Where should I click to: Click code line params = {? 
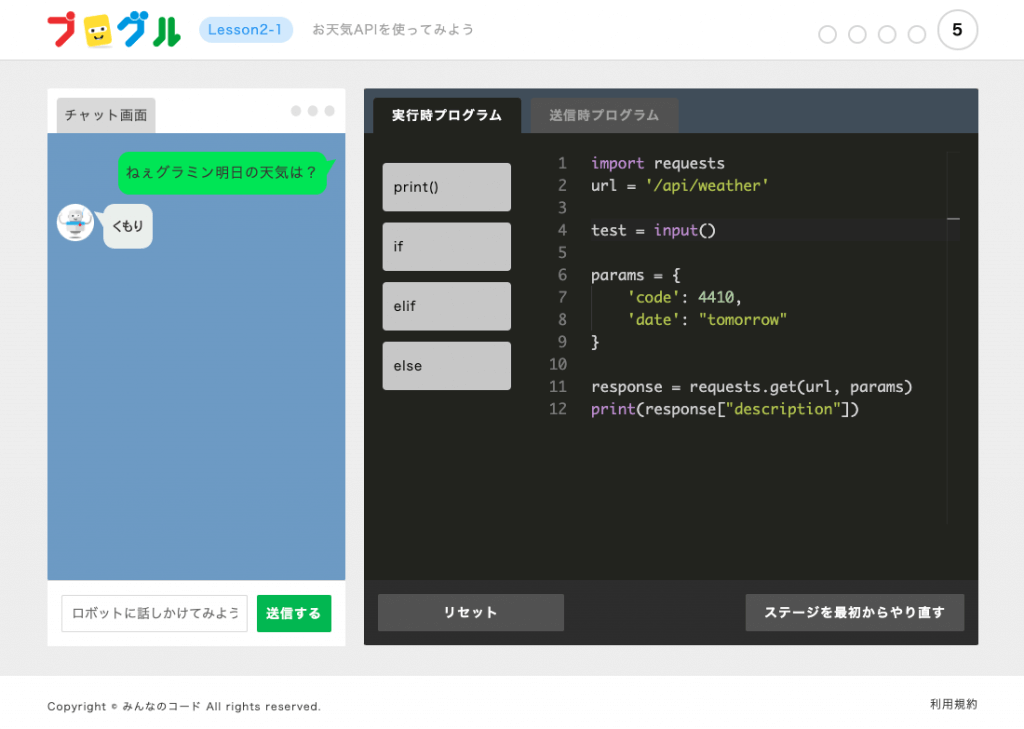pos(635,275)
